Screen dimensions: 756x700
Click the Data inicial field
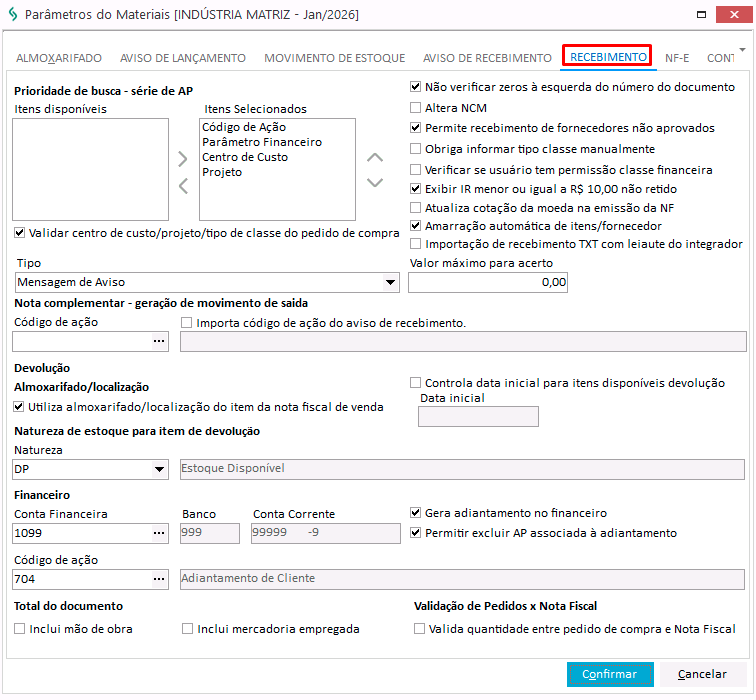(478, 417)
